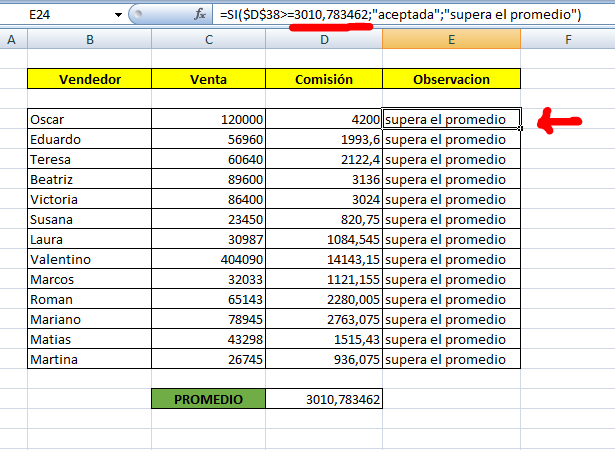Click the fx Insert Function icon
This screenshot has height=450, width=615.
click(201, 15)
